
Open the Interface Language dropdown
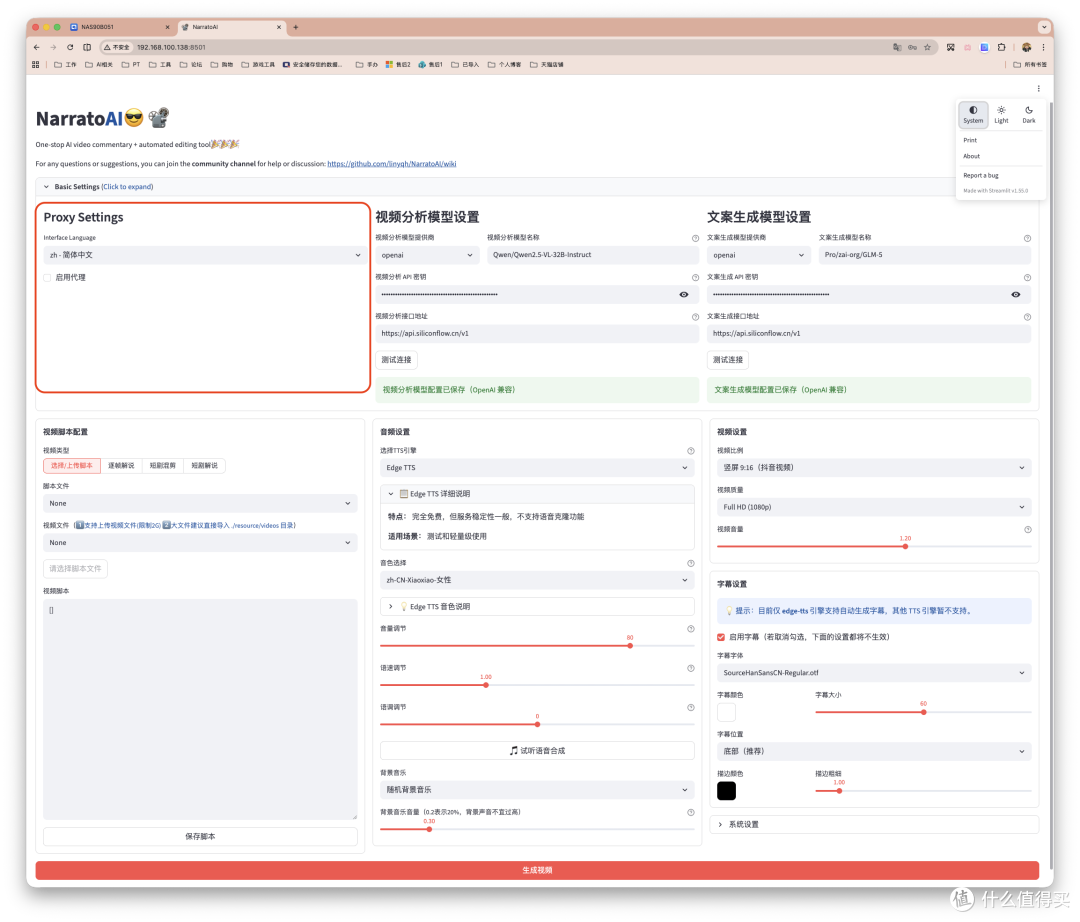pyautogui.click(x=204, y=255)
